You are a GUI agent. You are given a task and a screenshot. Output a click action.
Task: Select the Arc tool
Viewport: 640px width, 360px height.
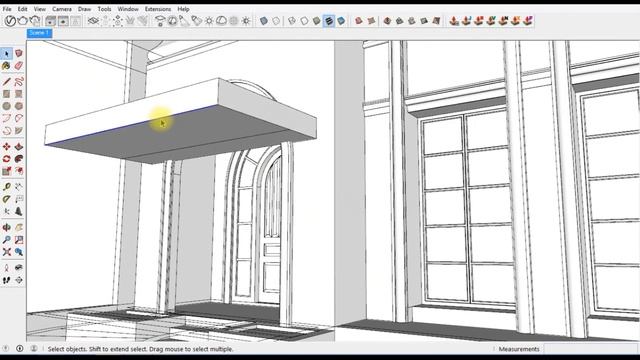7,118
